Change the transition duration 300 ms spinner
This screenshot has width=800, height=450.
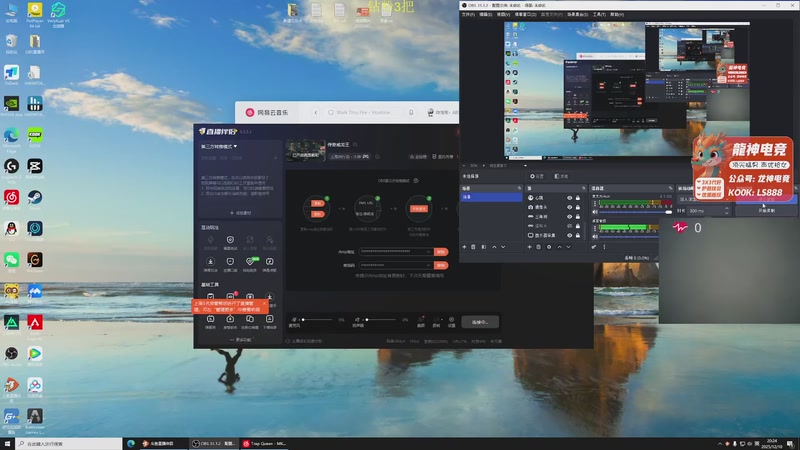[x=708, y=210]
